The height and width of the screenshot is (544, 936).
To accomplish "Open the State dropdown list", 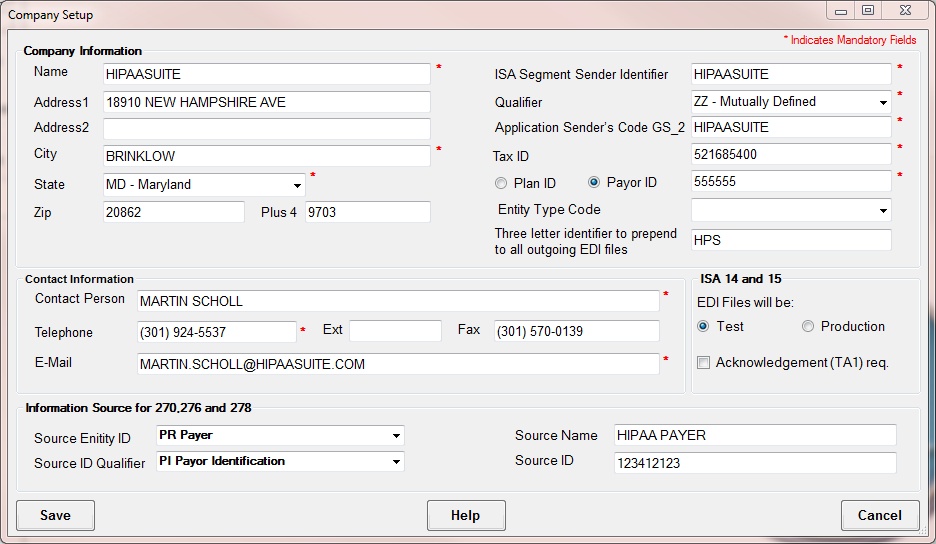I will click(297, 185).
